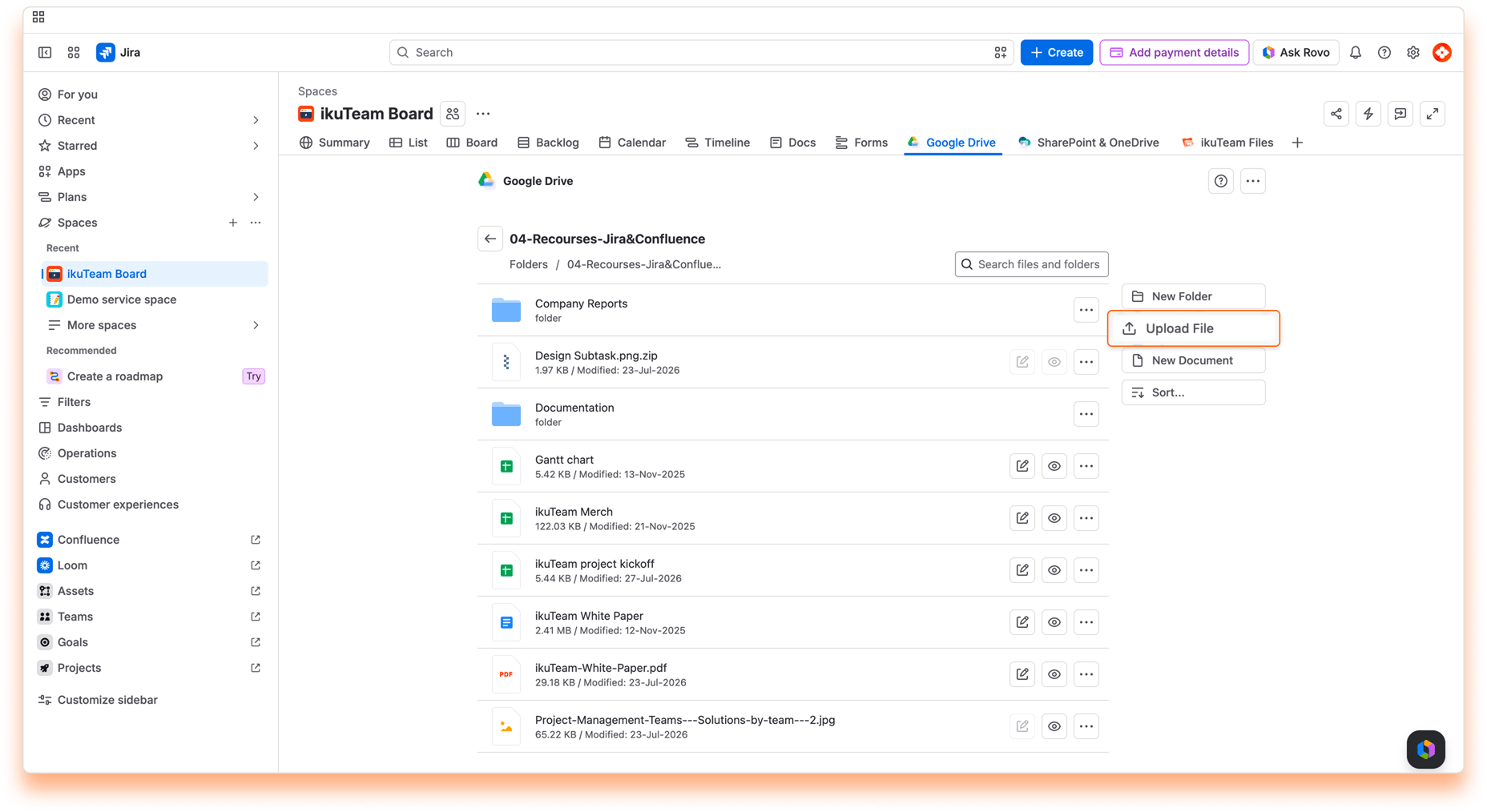The image size is (1487, 812).
Task: Edit the ikuTeam-White-Paper.pdf file
Action: tap(1022, 674)
